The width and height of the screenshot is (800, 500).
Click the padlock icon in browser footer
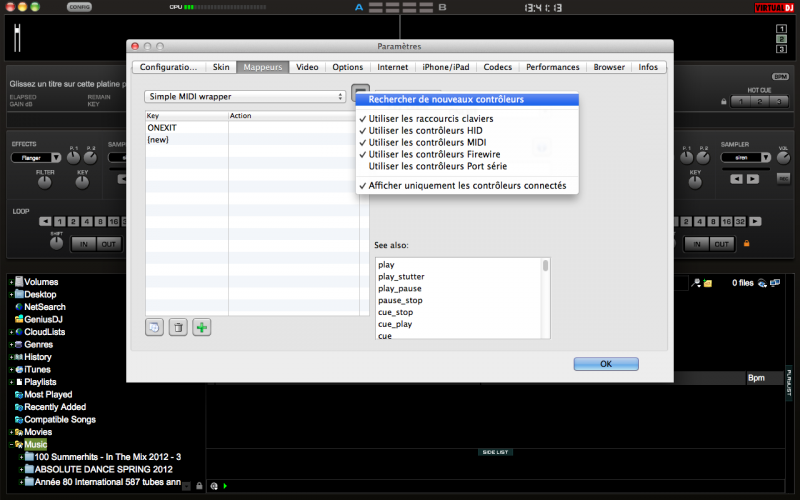click(200, 486)
